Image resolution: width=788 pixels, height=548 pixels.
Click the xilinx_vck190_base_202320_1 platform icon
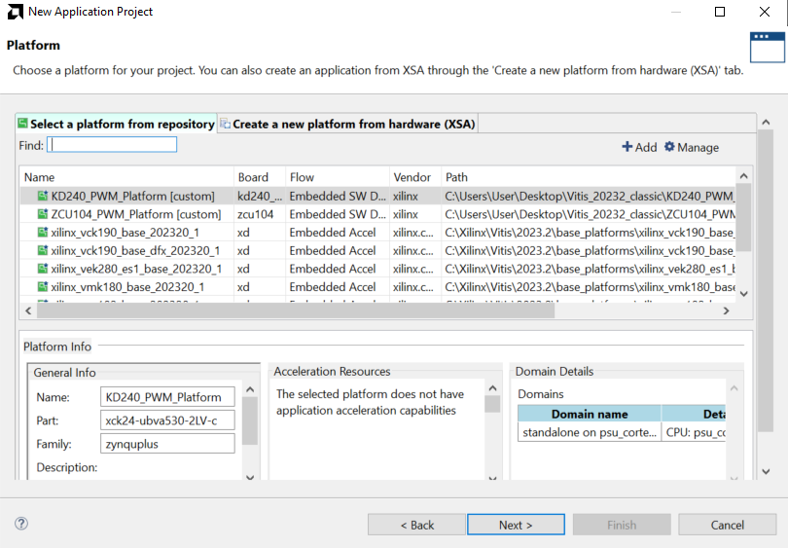coord(43,232)
